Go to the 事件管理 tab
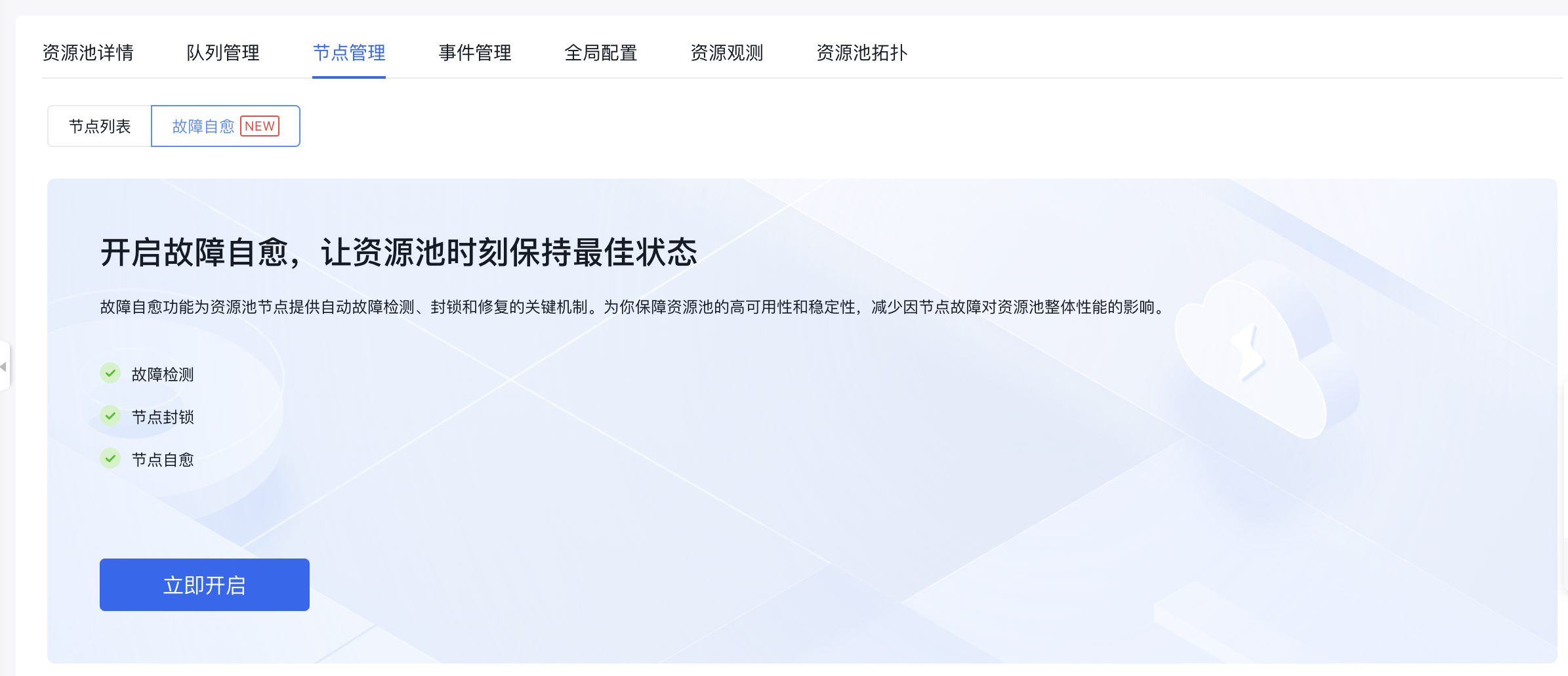Image resolution: width=1568 pixels, height=676 pixels. pos(475,53)
